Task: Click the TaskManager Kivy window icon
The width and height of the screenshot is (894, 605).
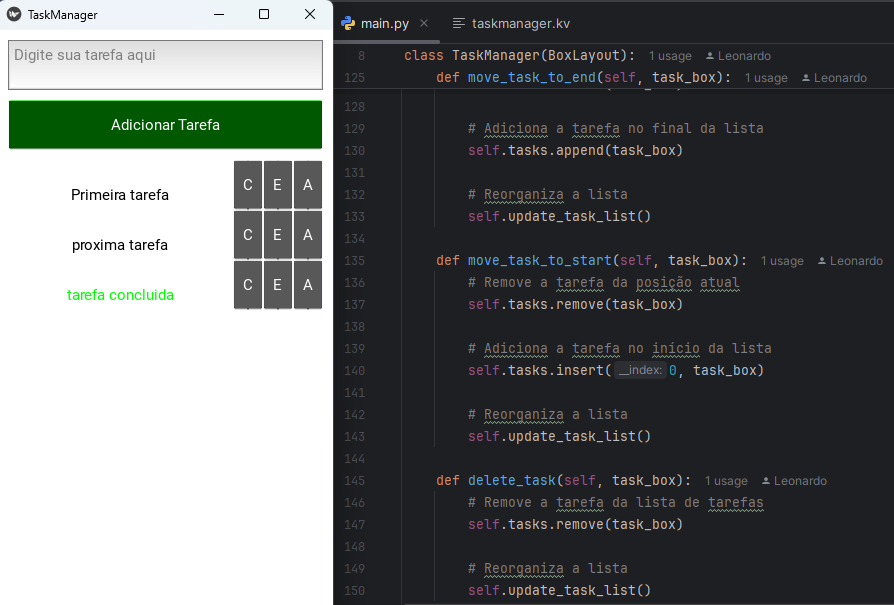Action: tap(14, 15)
